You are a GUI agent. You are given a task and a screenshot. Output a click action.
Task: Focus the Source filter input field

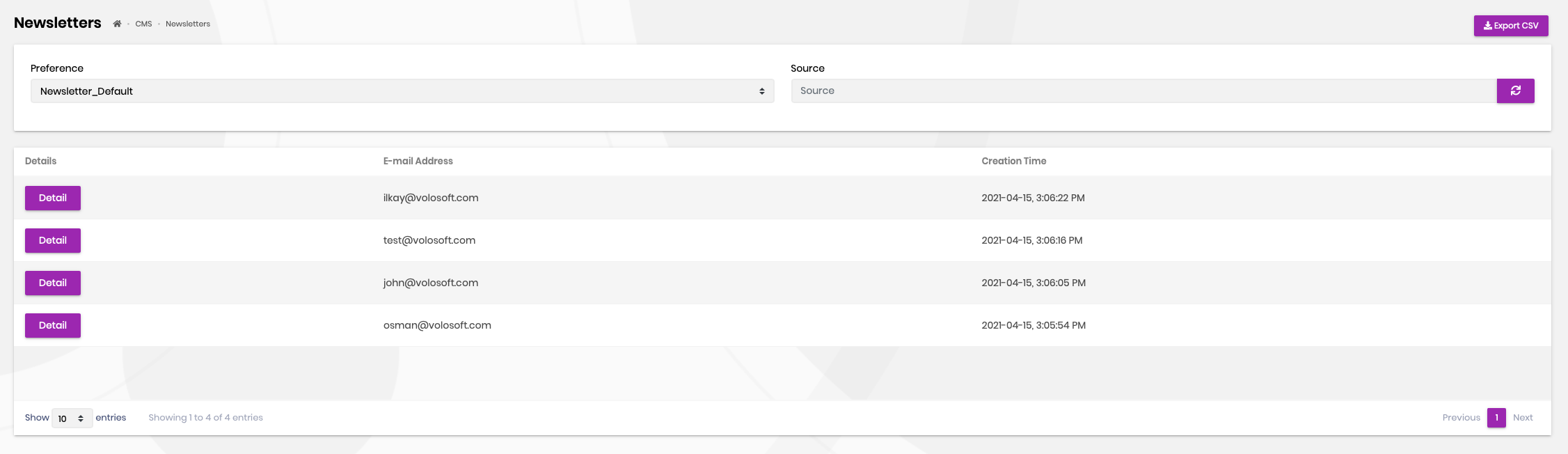(x=1144, y=91)
